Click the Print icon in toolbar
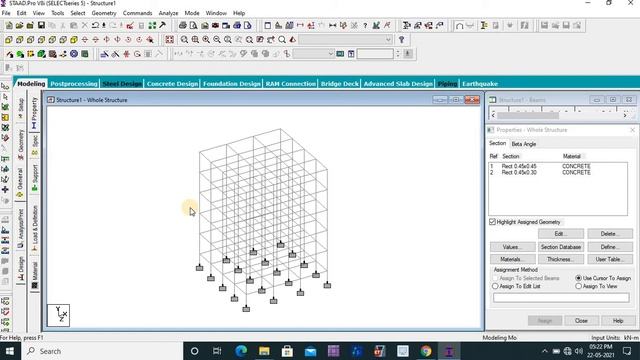 click(182, 25)
